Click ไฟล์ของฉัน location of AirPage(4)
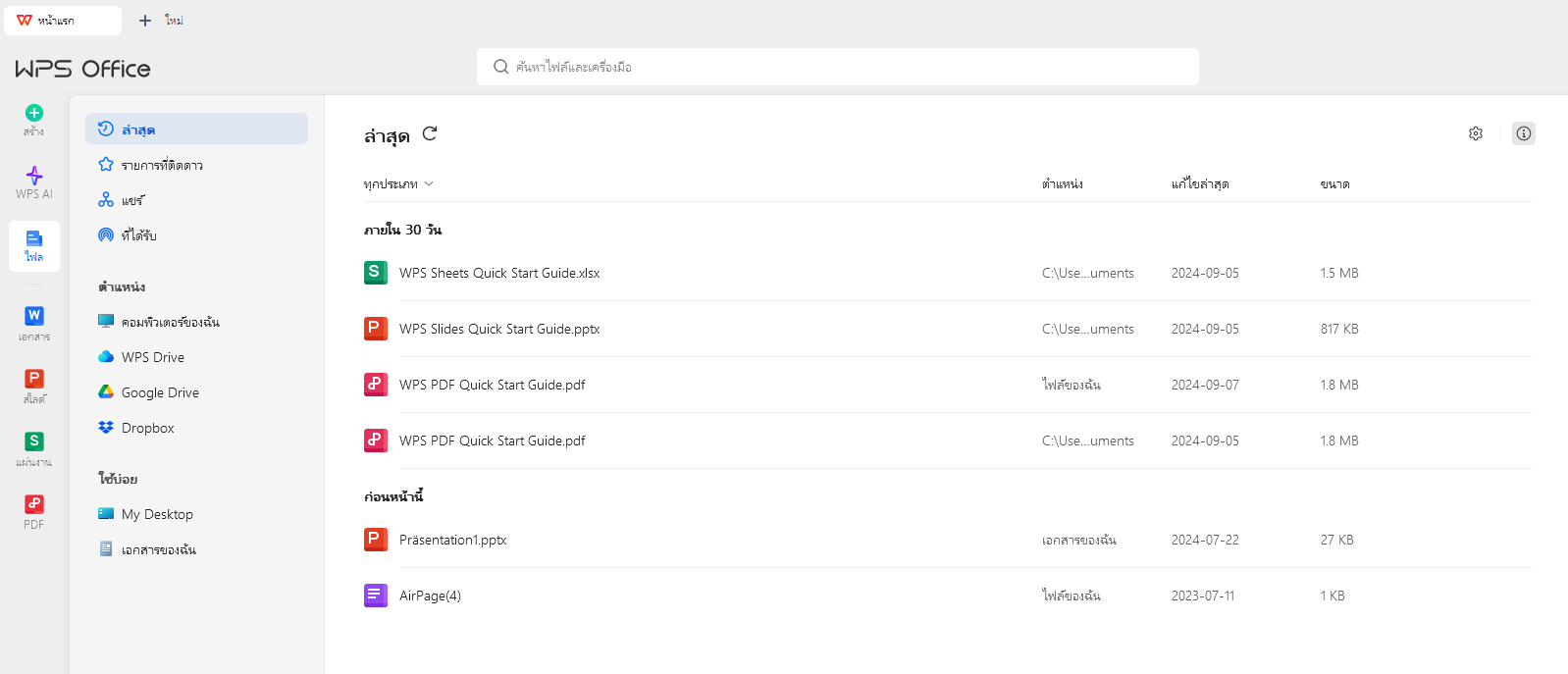This screenshot has height=674, width=1568. tap(1071, 596)
